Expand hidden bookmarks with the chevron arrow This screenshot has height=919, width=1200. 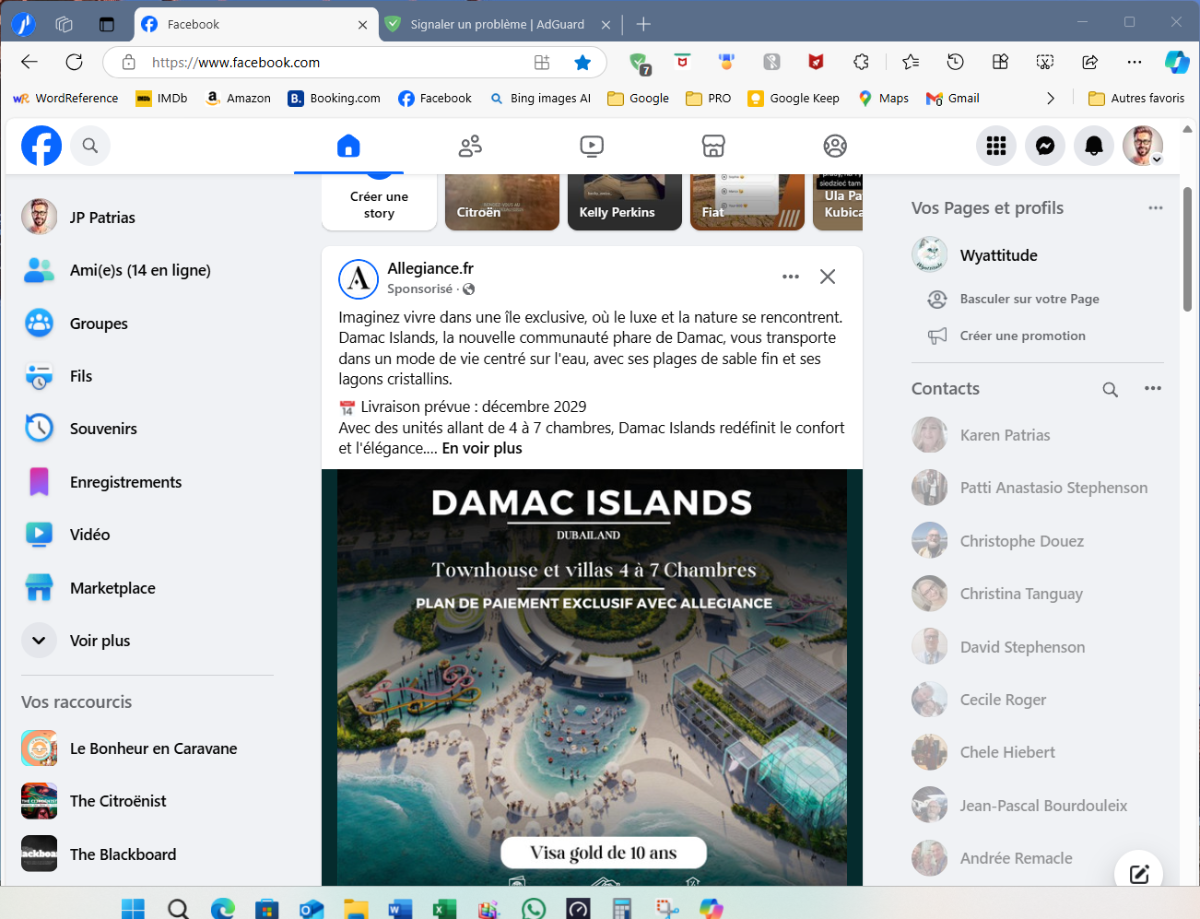pyautogui.click(x=1050, y=98)
